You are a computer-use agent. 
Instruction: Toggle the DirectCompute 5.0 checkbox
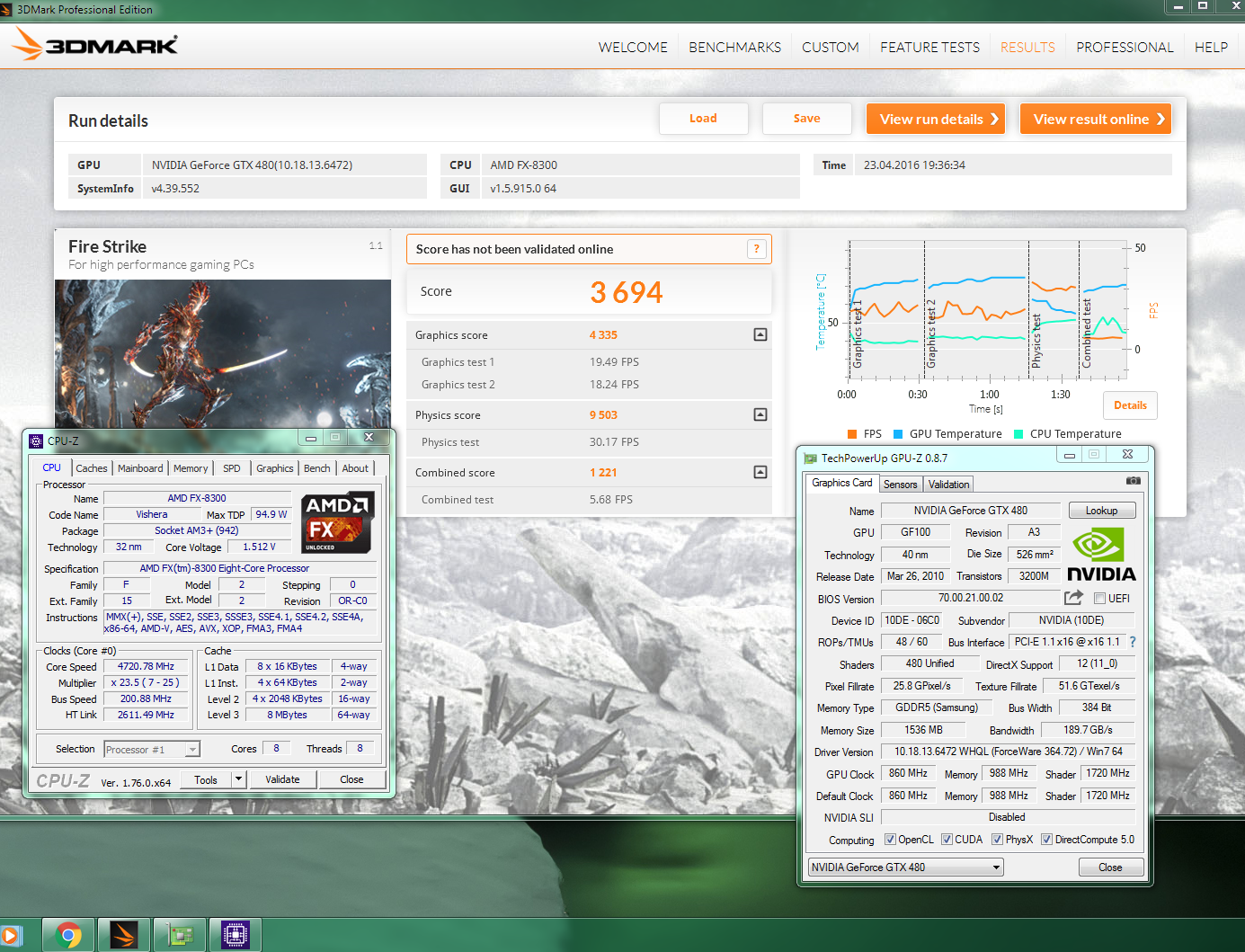coord(1046,840)
